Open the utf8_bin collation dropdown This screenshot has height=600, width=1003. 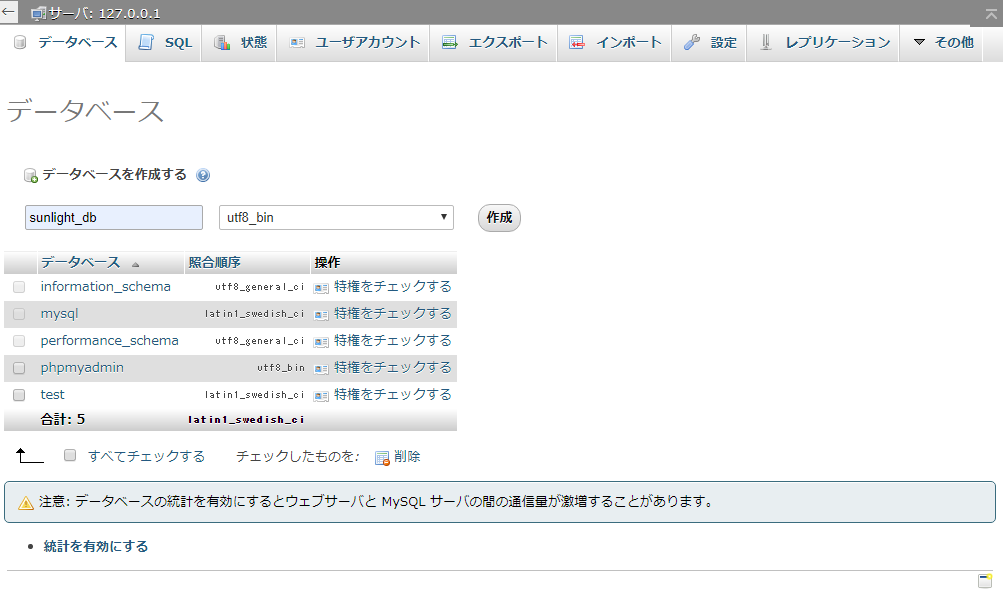pos(336,217)
